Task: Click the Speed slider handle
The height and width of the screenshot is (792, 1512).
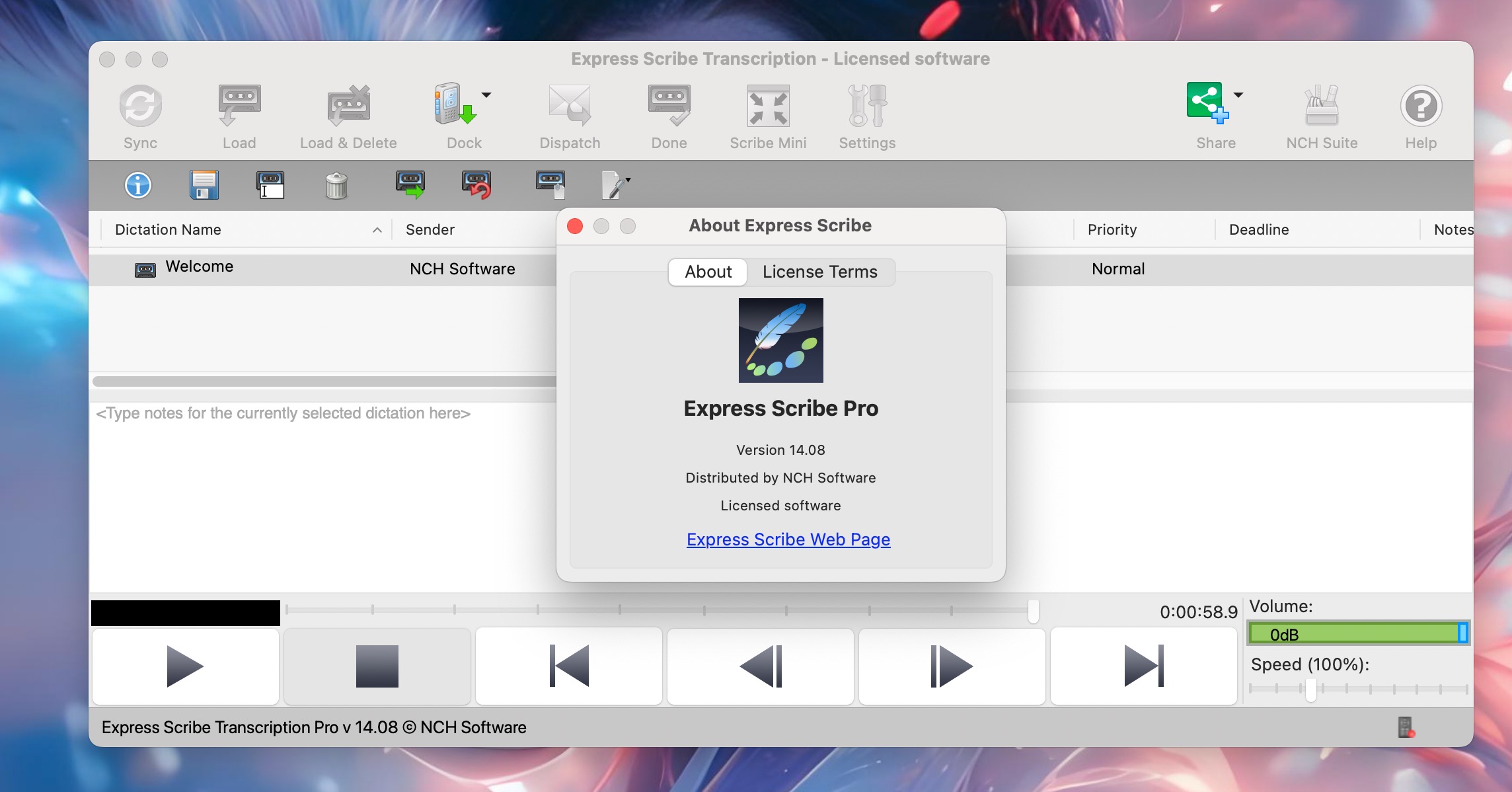Action: coord(1310,690)
